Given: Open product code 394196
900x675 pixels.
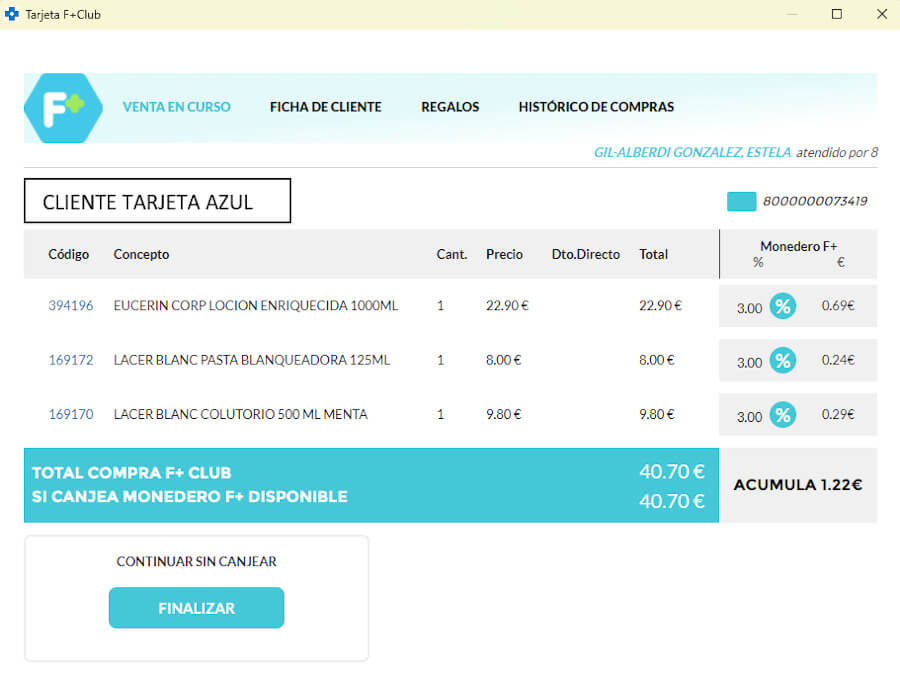Looking at the screenshot, I should coord(71,305).
